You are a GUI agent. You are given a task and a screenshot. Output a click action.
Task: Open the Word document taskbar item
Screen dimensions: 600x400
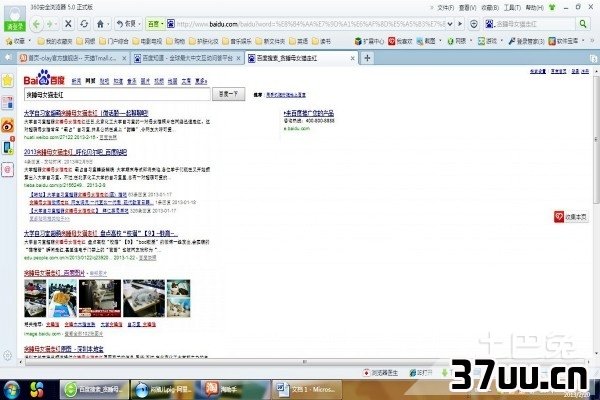tap(306, 390)
